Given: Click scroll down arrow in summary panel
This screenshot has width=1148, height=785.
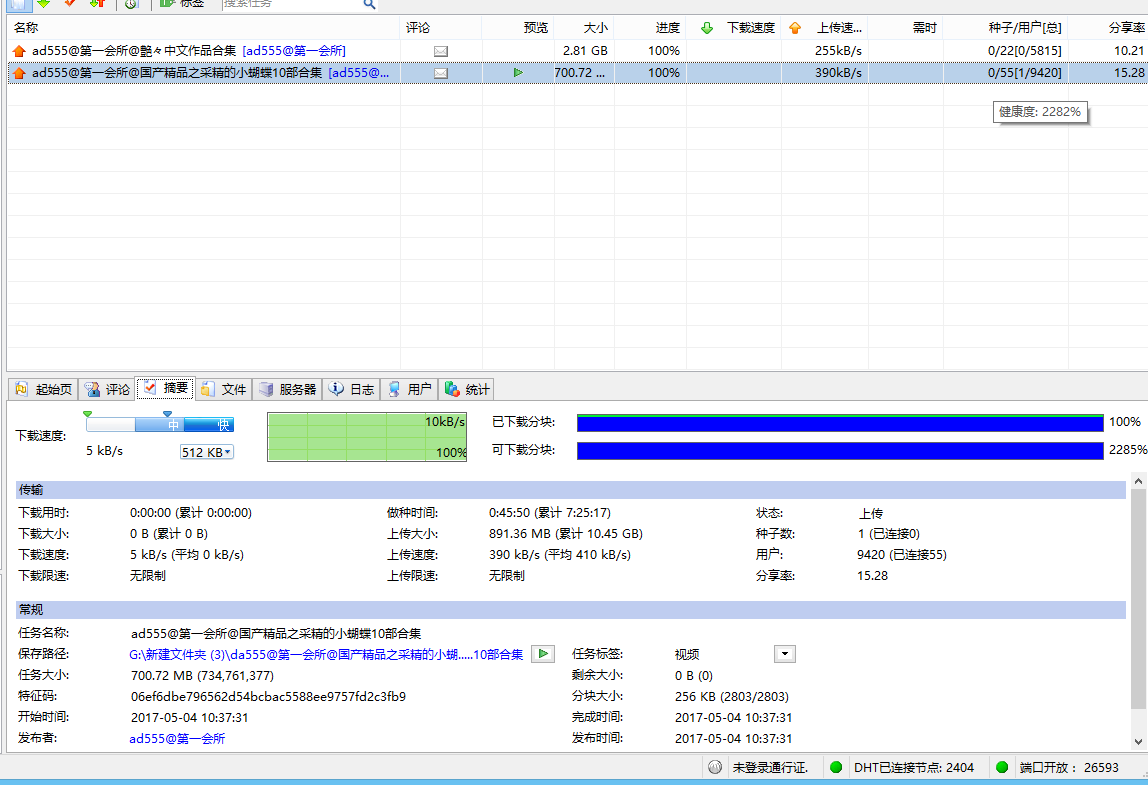Looking at the screenshot, I should [x=1137, y=741].
